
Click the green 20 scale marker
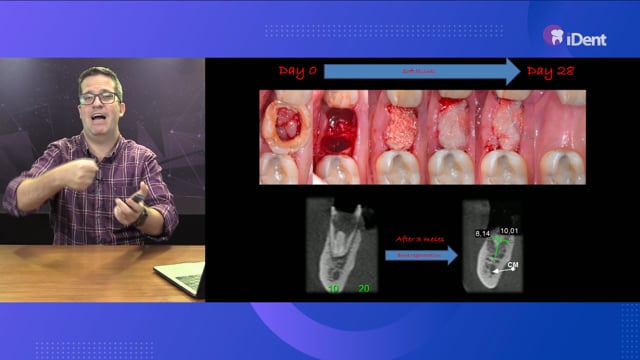pyautogui.click(x=364, y=288)
